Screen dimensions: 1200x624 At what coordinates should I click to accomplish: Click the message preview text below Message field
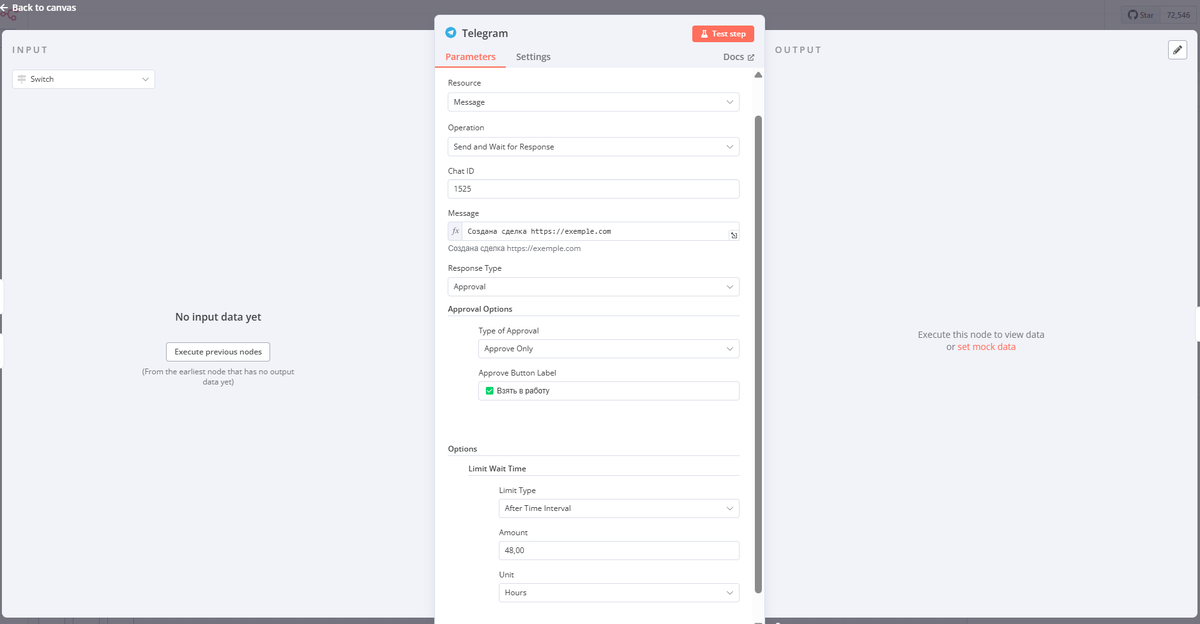pyautogui.click(x=514, y=248)
